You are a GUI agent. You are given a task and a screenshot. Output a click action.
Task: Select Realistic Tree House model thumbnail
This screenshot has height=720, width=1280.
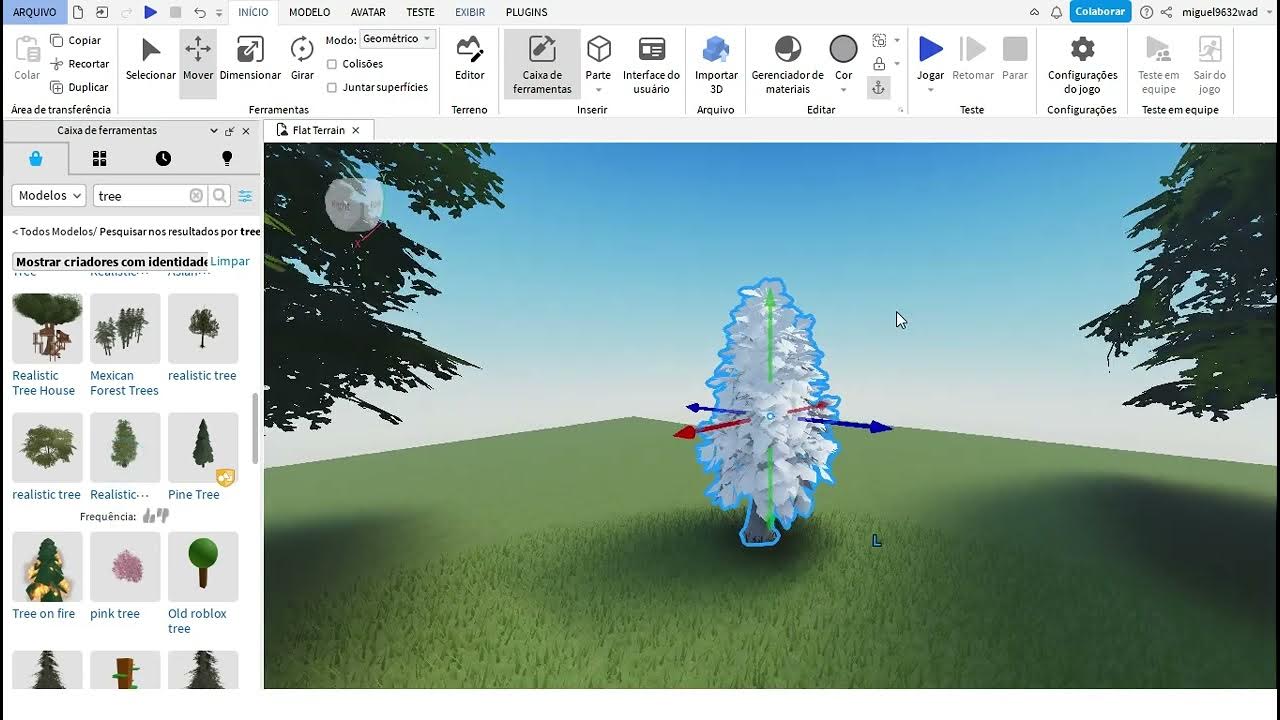point(47,328)
